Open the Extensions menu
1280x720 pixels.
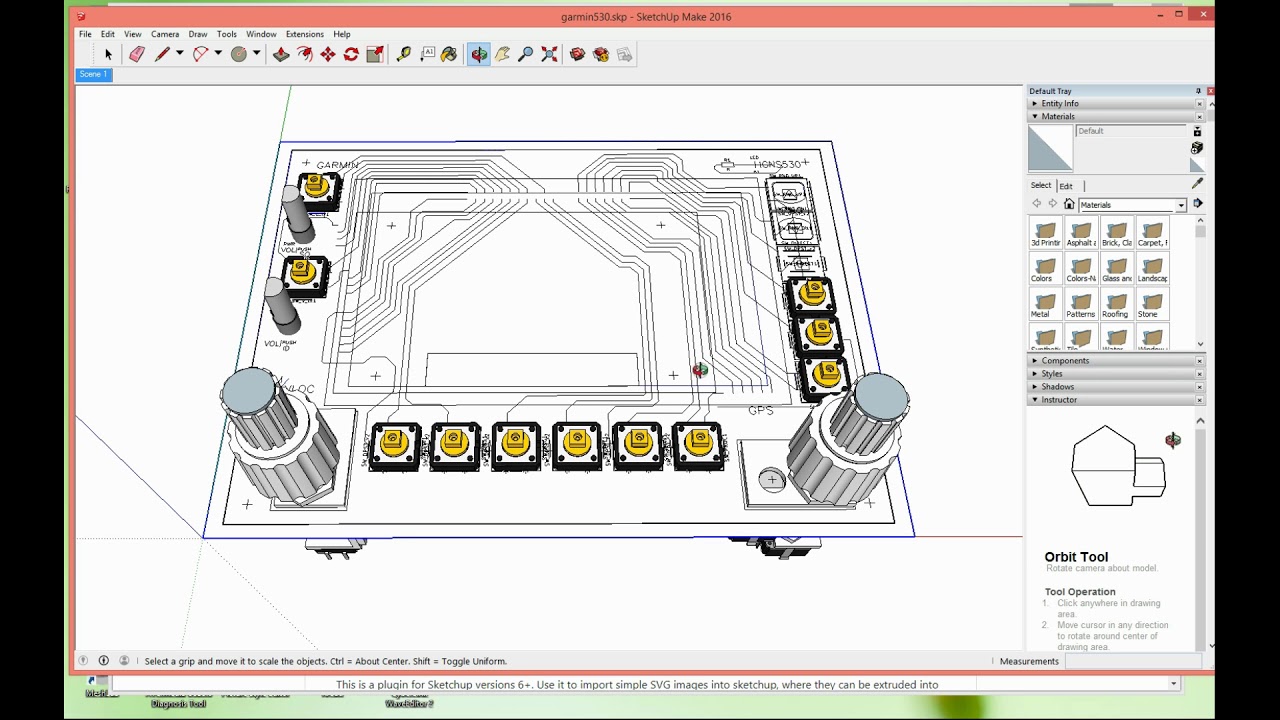point(304,34)
